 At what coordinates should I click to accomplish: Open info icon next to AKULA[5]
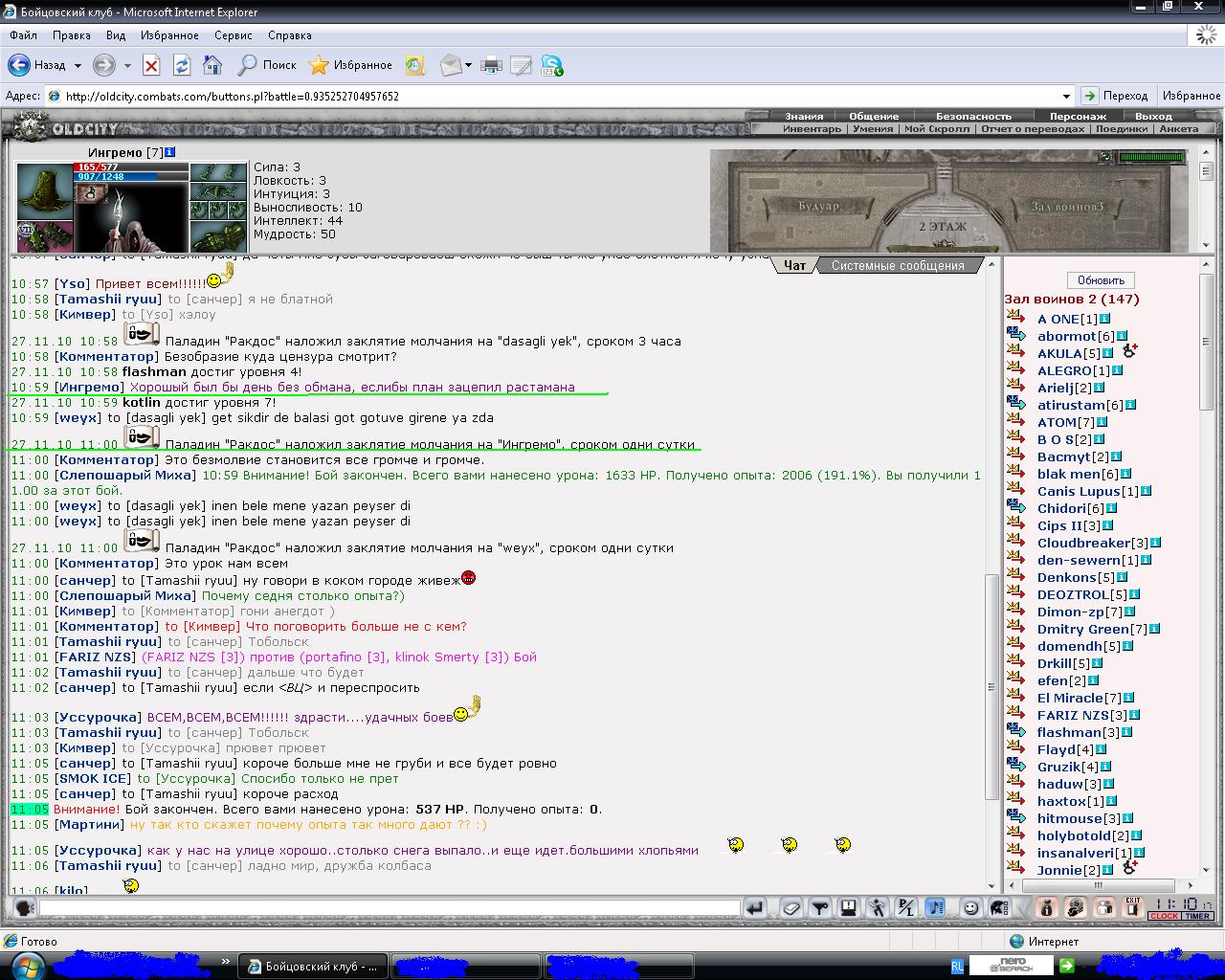coord(1107,353)
